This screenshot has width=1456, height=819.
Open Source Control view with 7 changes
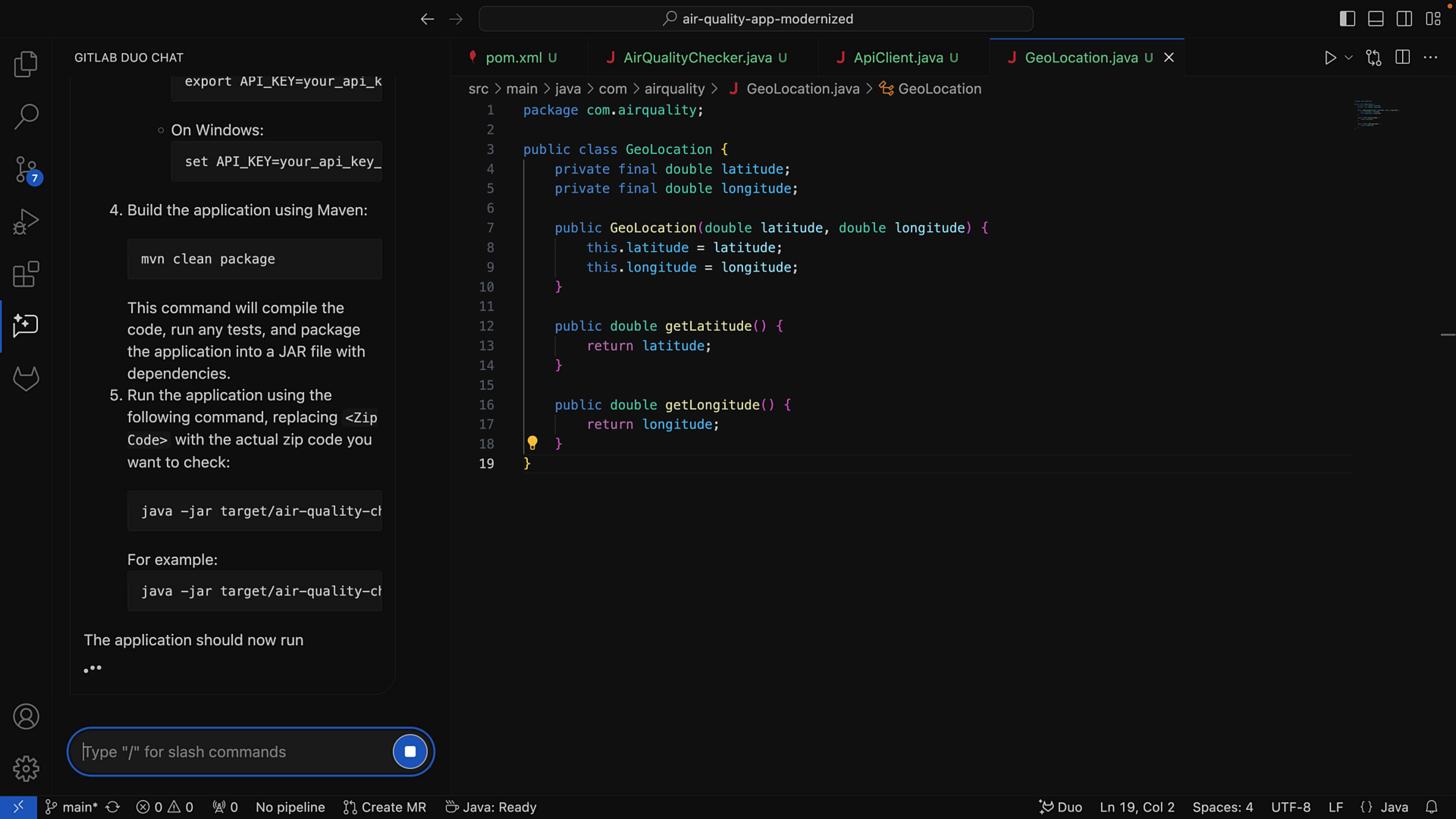(27, 169)
